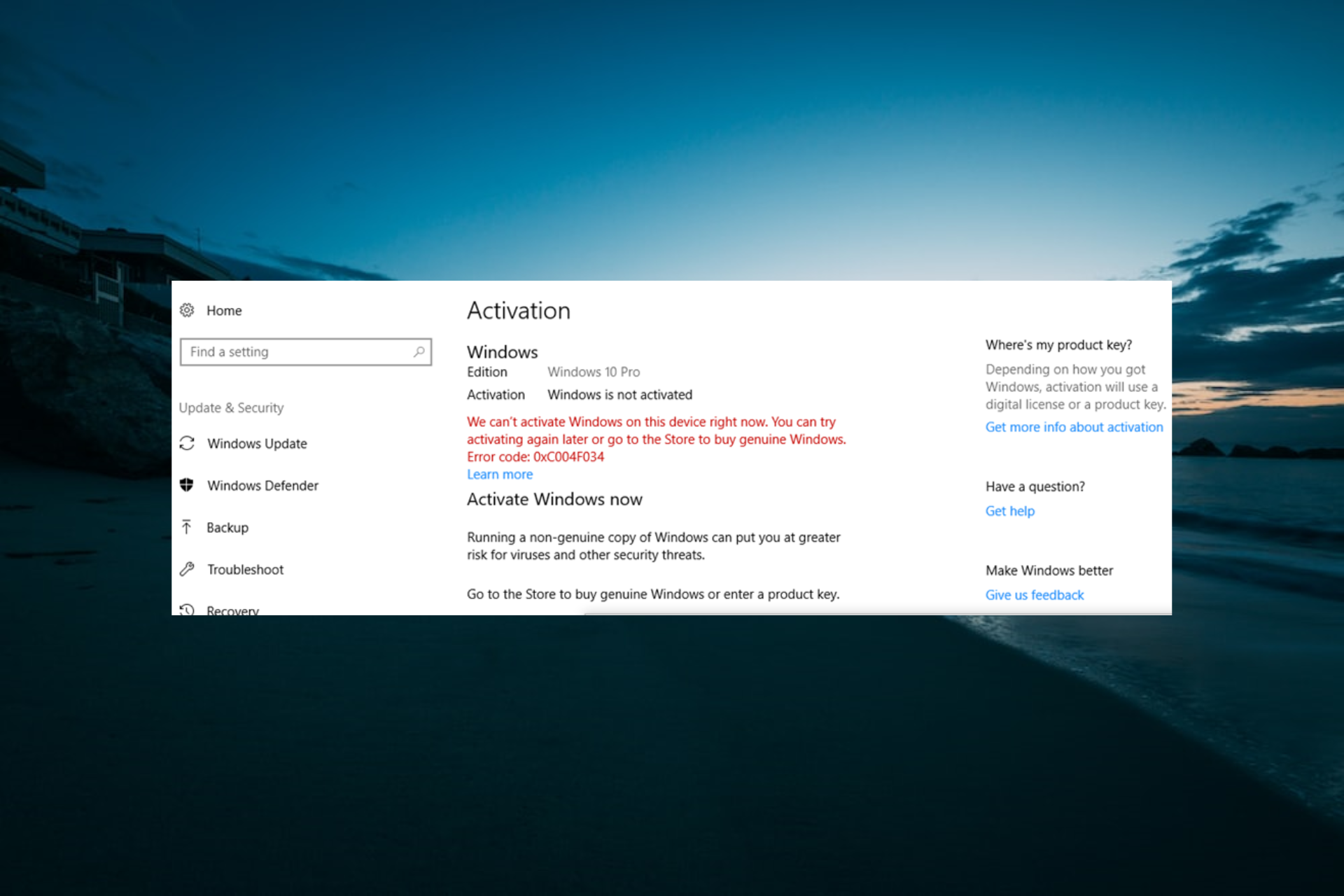Click the Troubleshoot wrench icon
The width and height of the screenshot is (1344, 896).
(x=187, y=569)
